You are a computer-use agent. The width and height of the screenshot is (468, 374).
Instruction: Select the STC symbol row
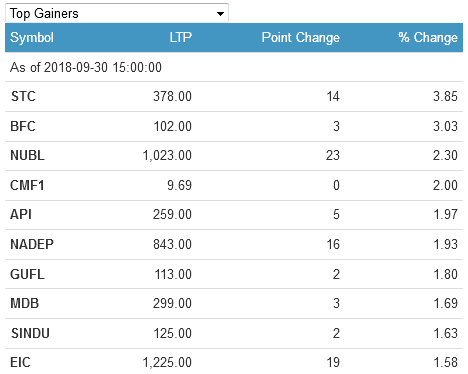(234, 96)
